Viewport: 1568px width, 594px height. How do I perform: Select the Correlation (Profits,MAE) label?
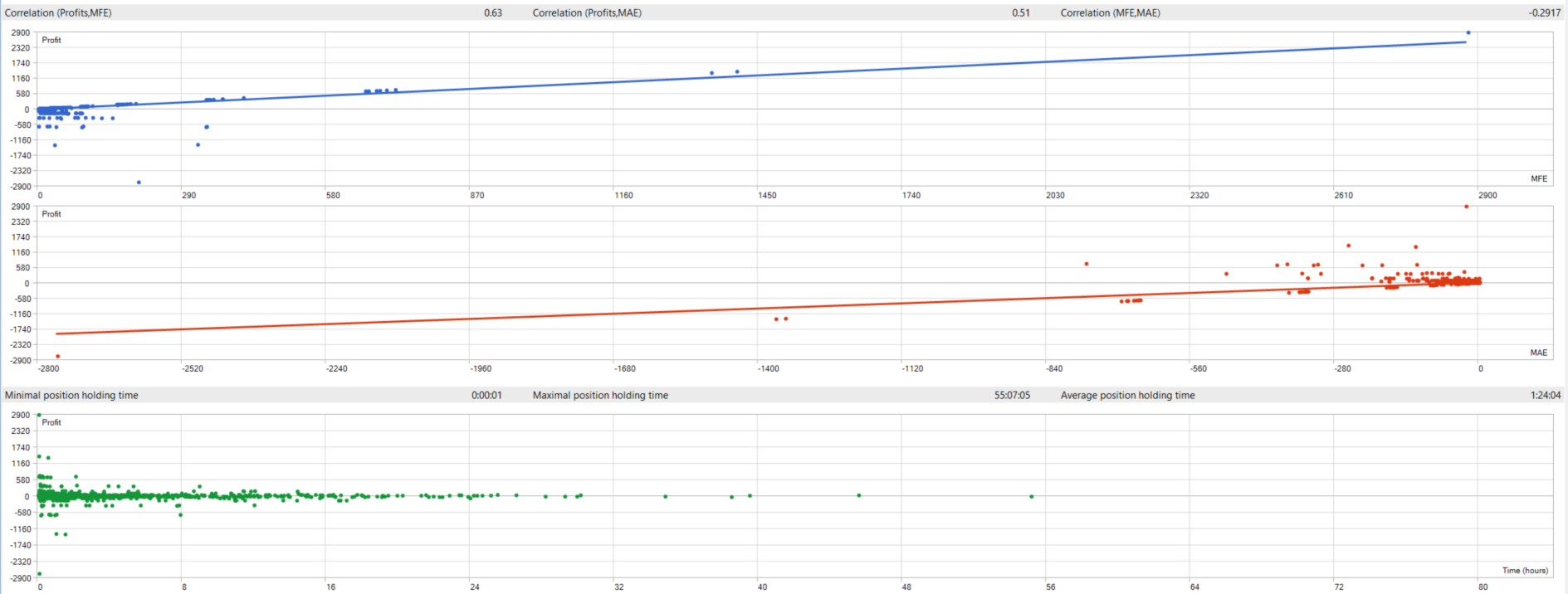point(587,12)
